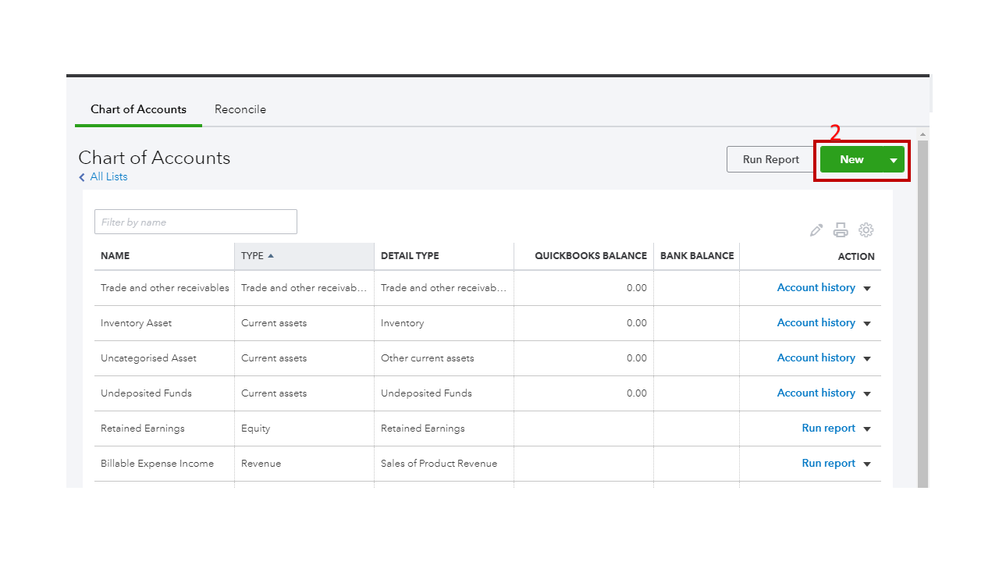Expand action menu for Undeposited Funds row
999x562 pixels.
(x=867, y=394)
